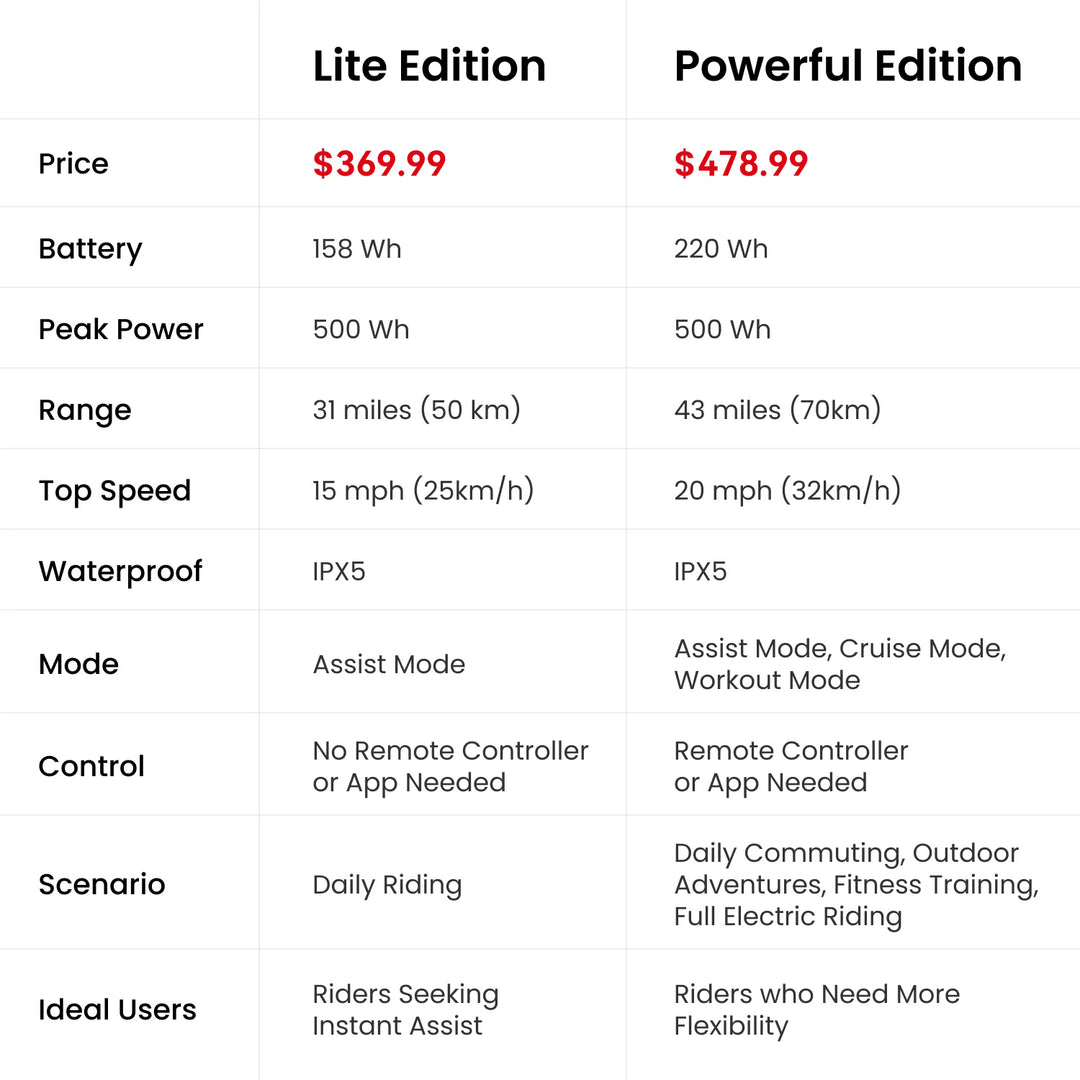Select the 31 miles (50 km) range value
The height and width of the screenshot is (1080, 1080).
416,410
